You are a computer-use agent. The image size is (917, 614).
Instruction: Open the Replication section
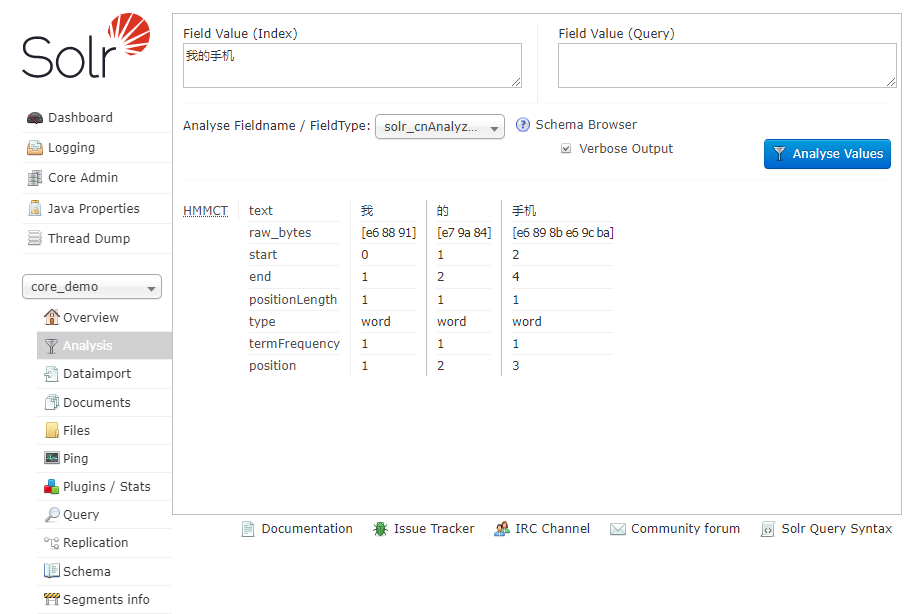coord(95,543)
